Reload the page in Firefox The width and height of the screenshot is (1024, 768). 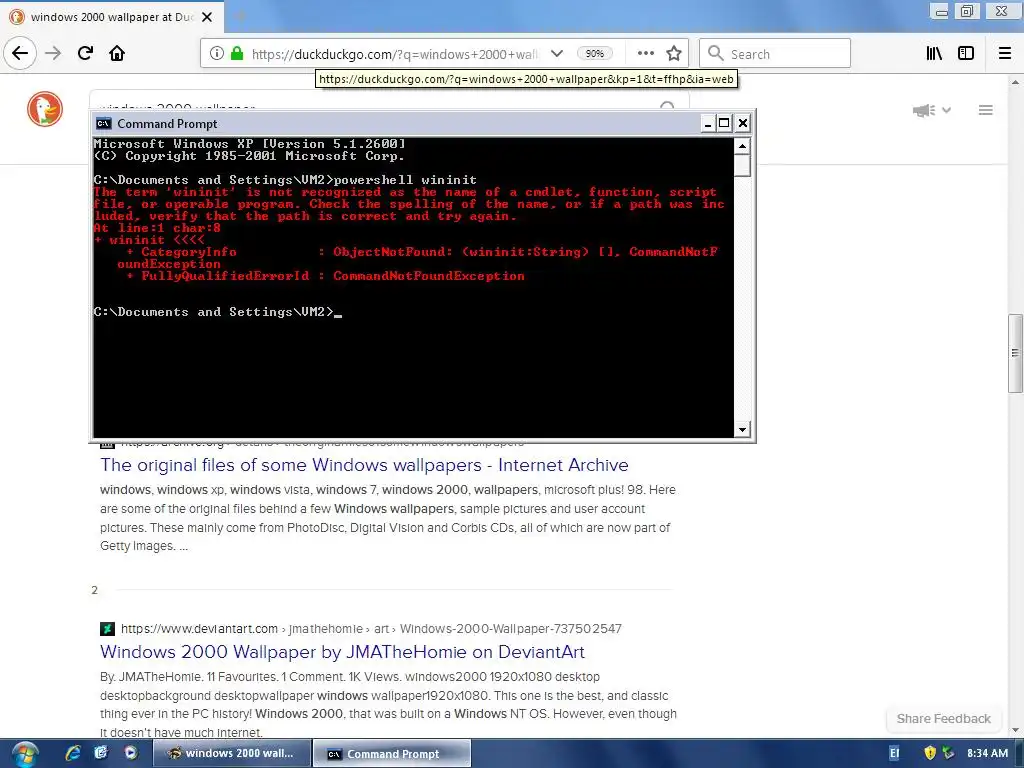(85, 53)
